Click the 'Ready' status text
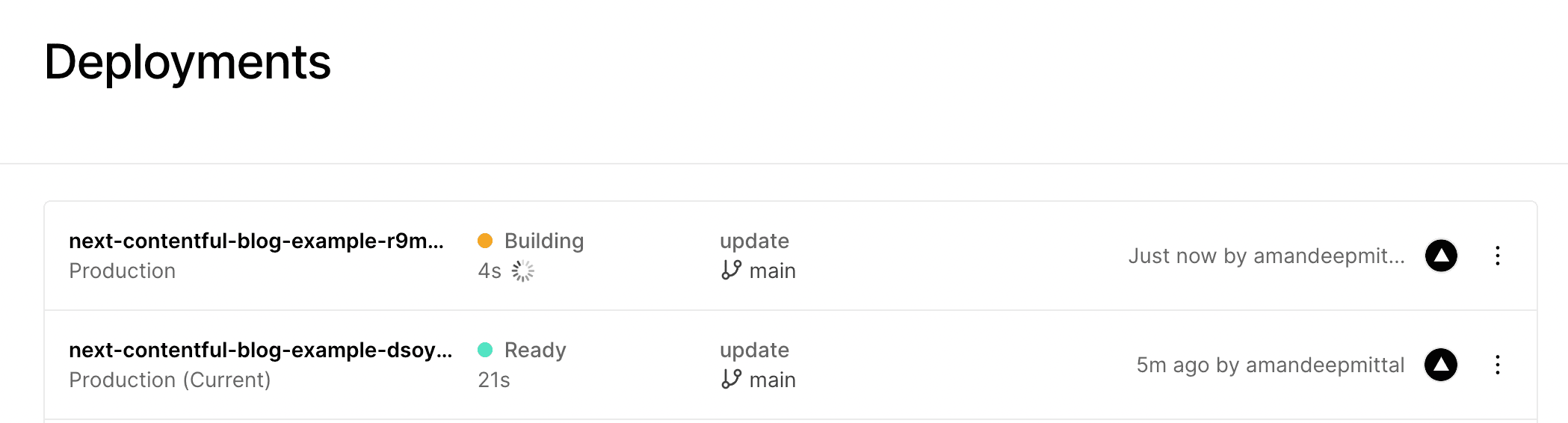1568x423 pixels. coord(535,350)
